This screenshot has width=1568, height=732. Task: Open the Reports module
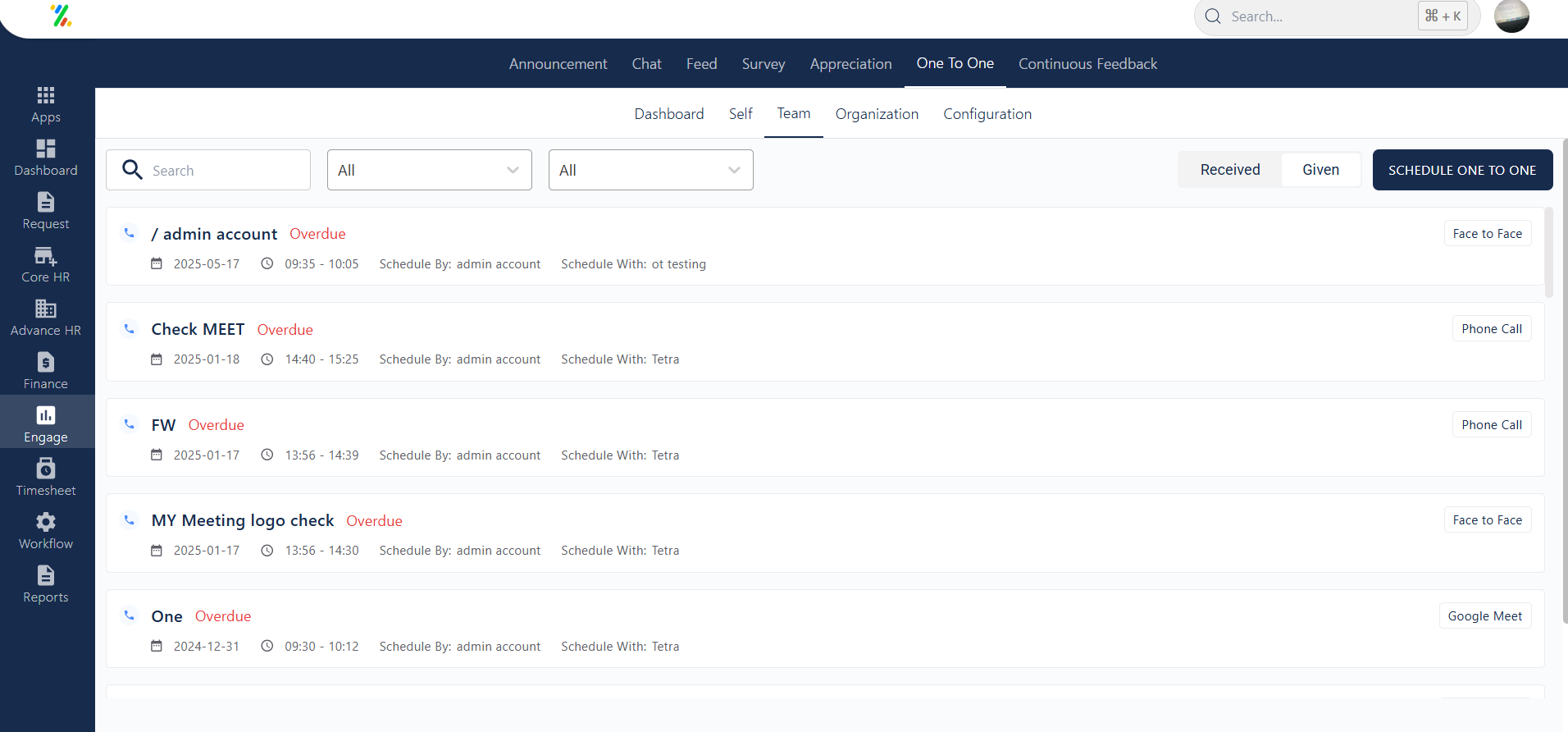46,585
